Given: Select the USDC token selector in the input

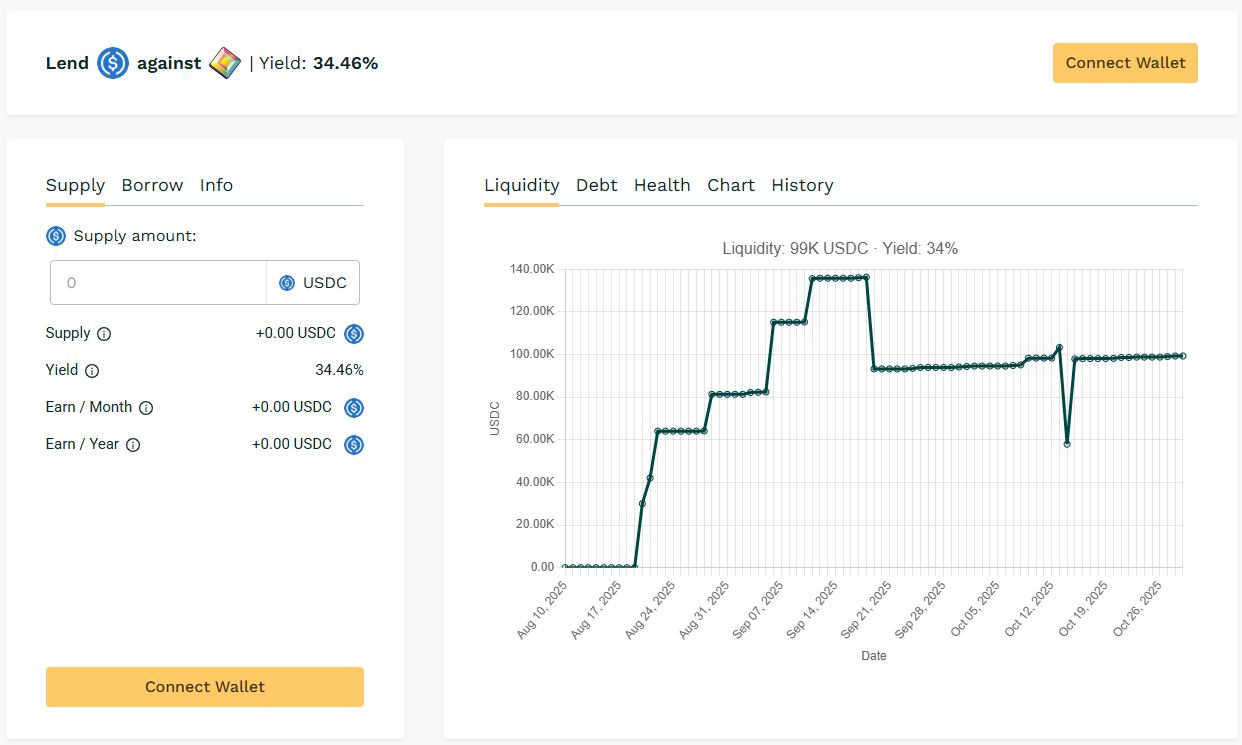Looking at the screenshot, I should 312,282.
